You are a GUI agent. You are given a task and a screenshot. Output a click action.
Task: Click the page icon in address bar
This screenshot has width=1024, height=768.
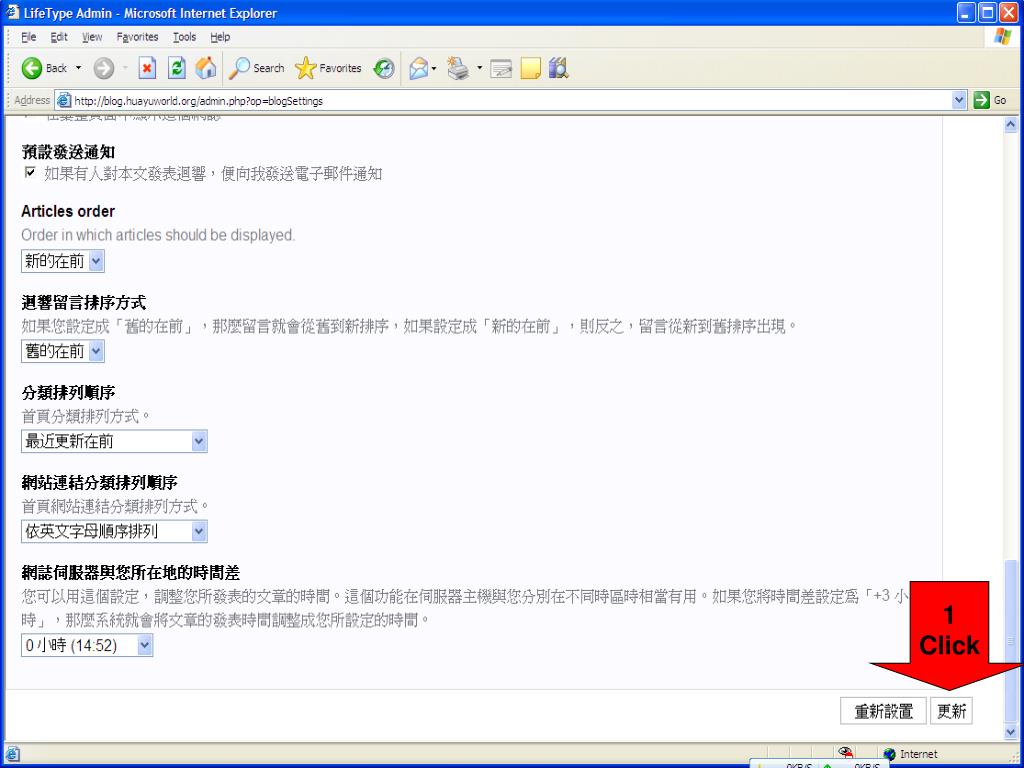[x=63, y=101]
